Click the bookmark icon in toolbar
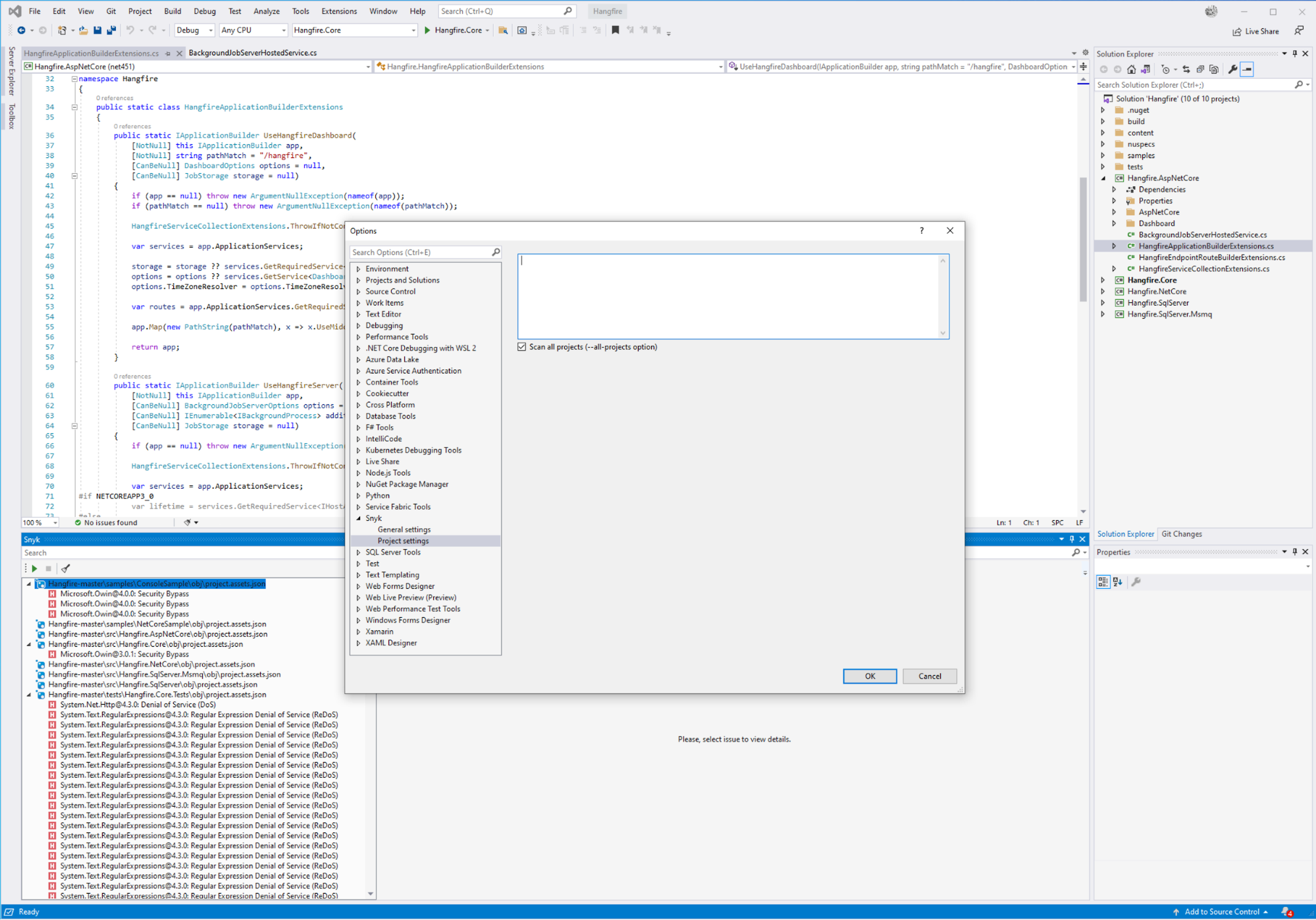This screenshot has height=920, width=1316. point(615,30)
